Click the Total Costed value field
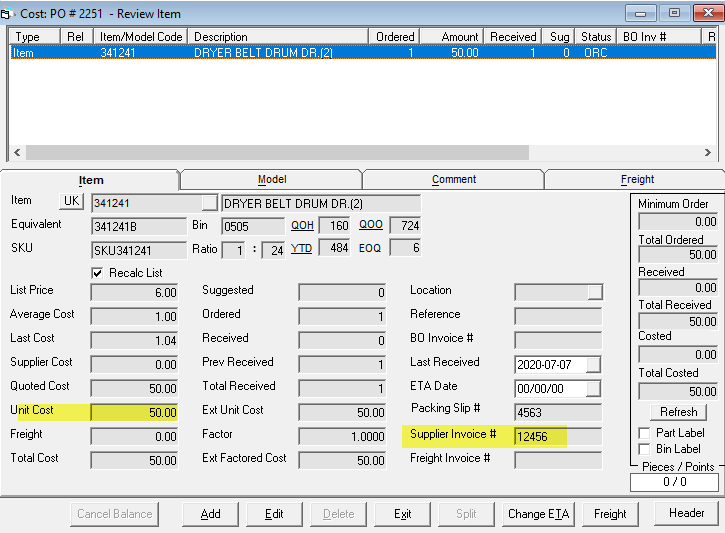The width and height of the screenshot is (725, 533). pyautogui.click(x=678, y=392)
